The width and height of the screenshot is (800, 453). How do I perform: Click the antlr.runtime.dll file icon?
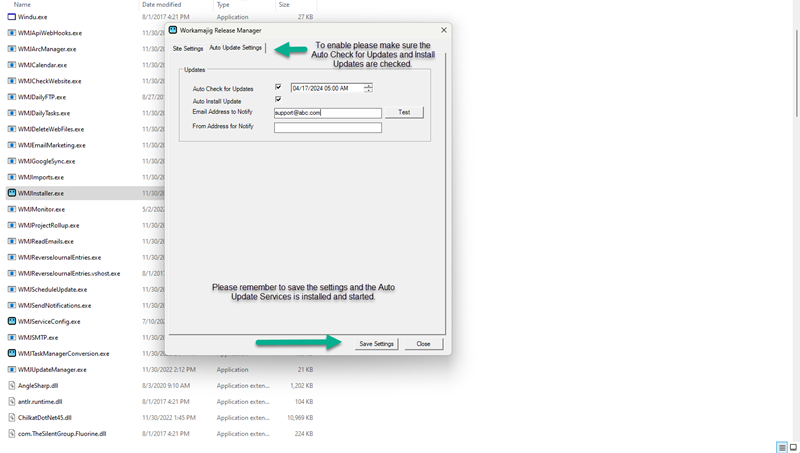pos(12,401)
